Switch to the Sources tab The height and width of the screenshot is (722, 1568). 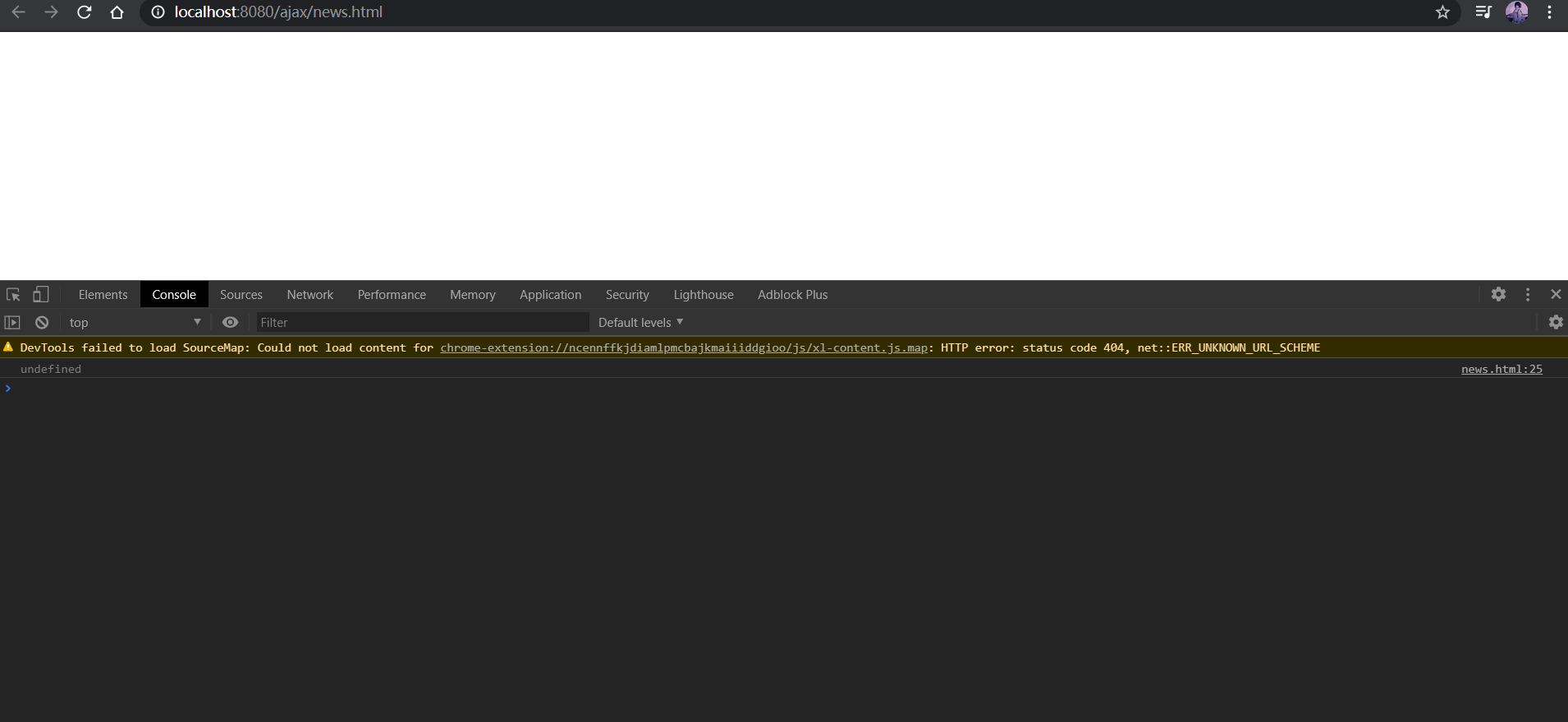tap(241, 295)
